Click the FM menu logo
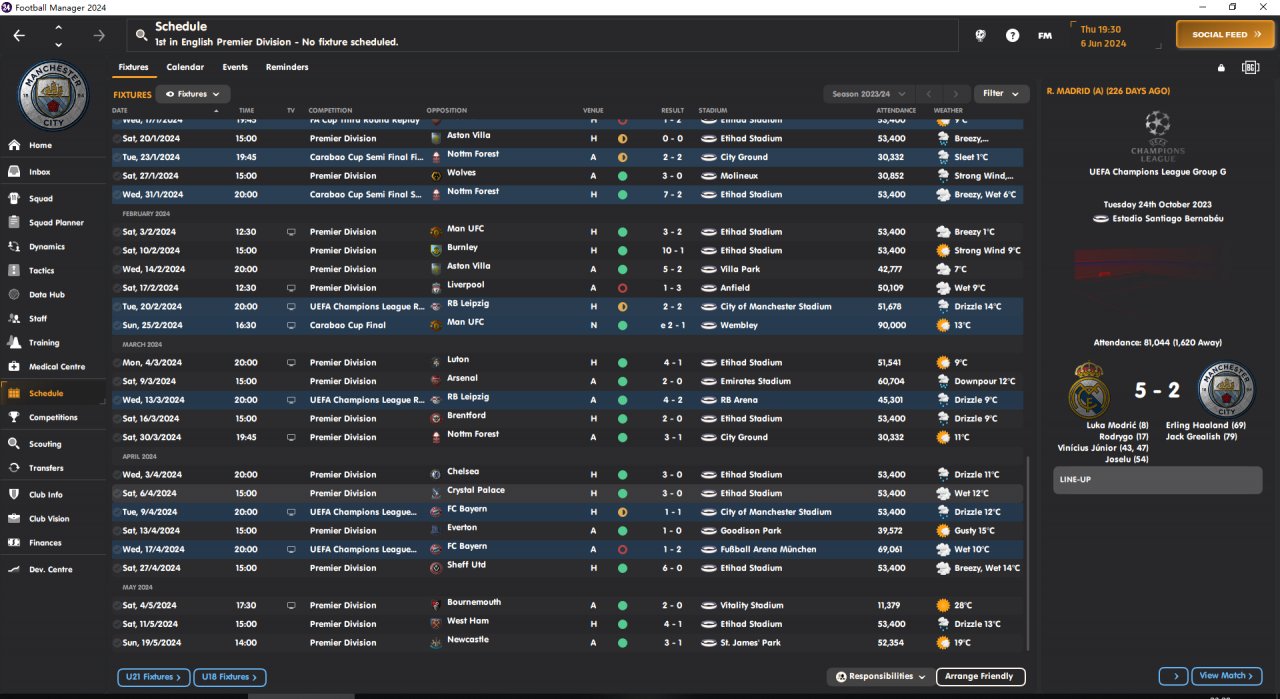 [1045, 35]
